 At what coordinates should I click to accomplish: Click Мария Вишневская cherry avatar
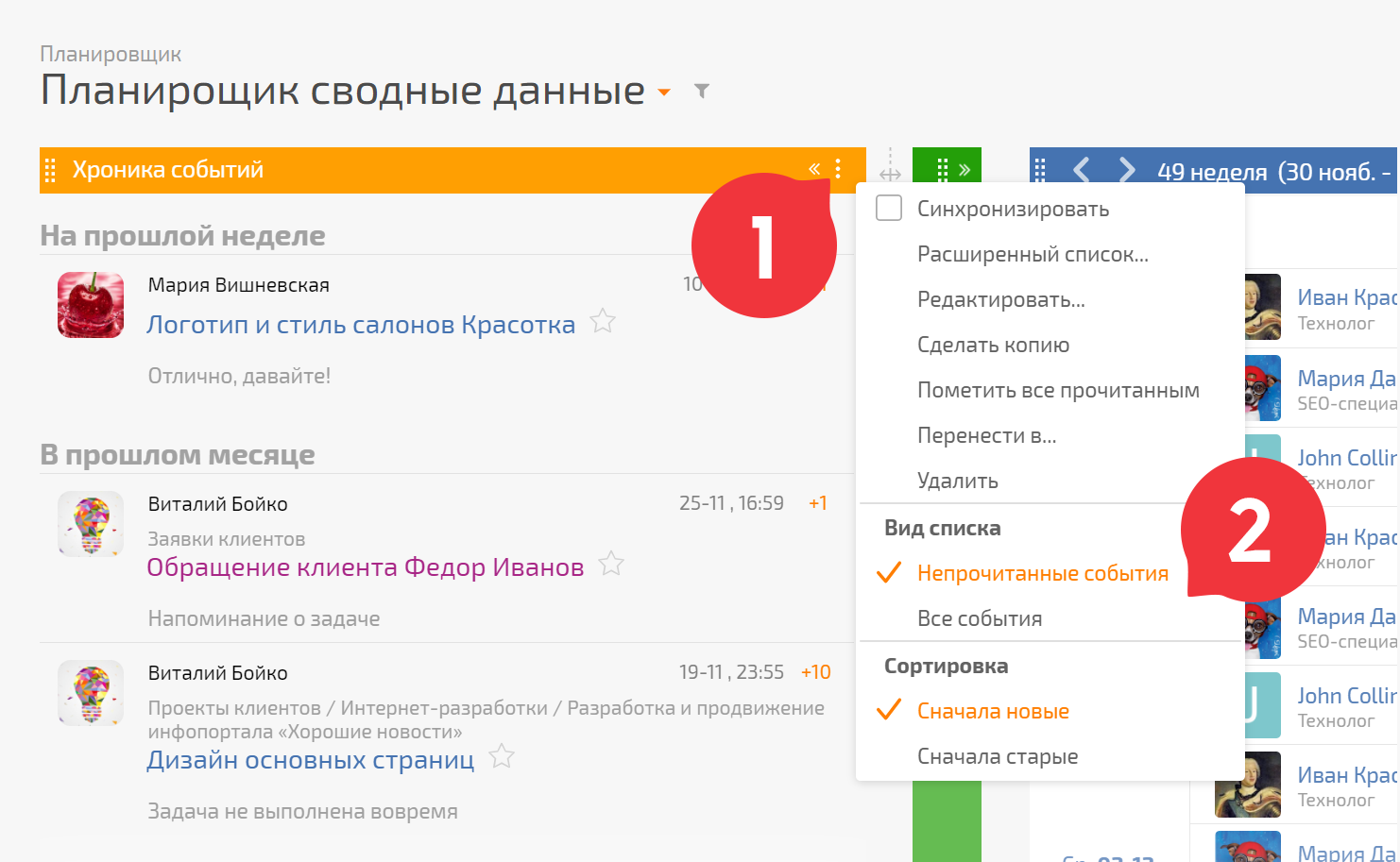coord(91,305)
